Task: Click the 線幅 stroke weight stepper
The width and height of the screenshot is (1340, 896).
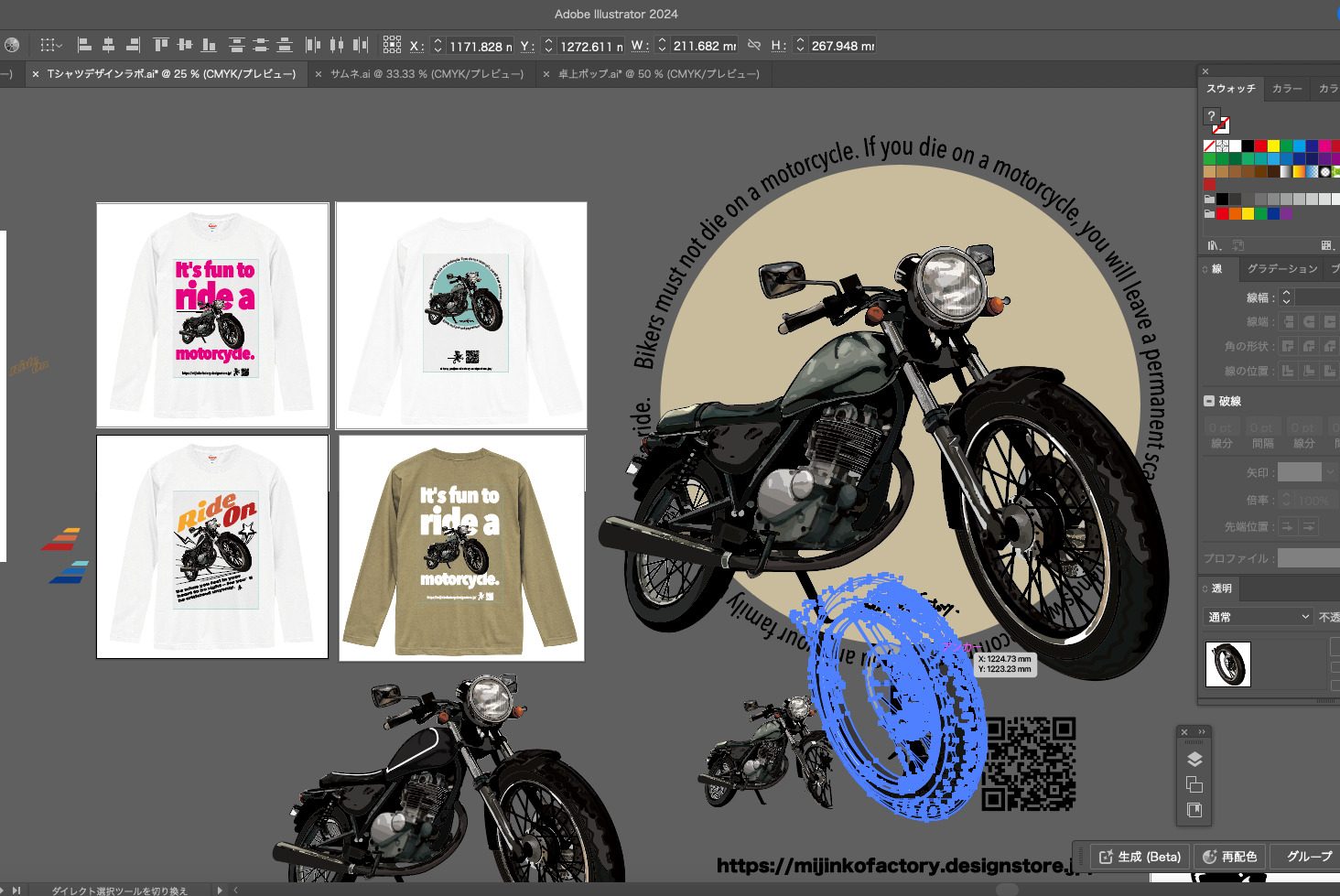Action: click(x=1286, y=297)
